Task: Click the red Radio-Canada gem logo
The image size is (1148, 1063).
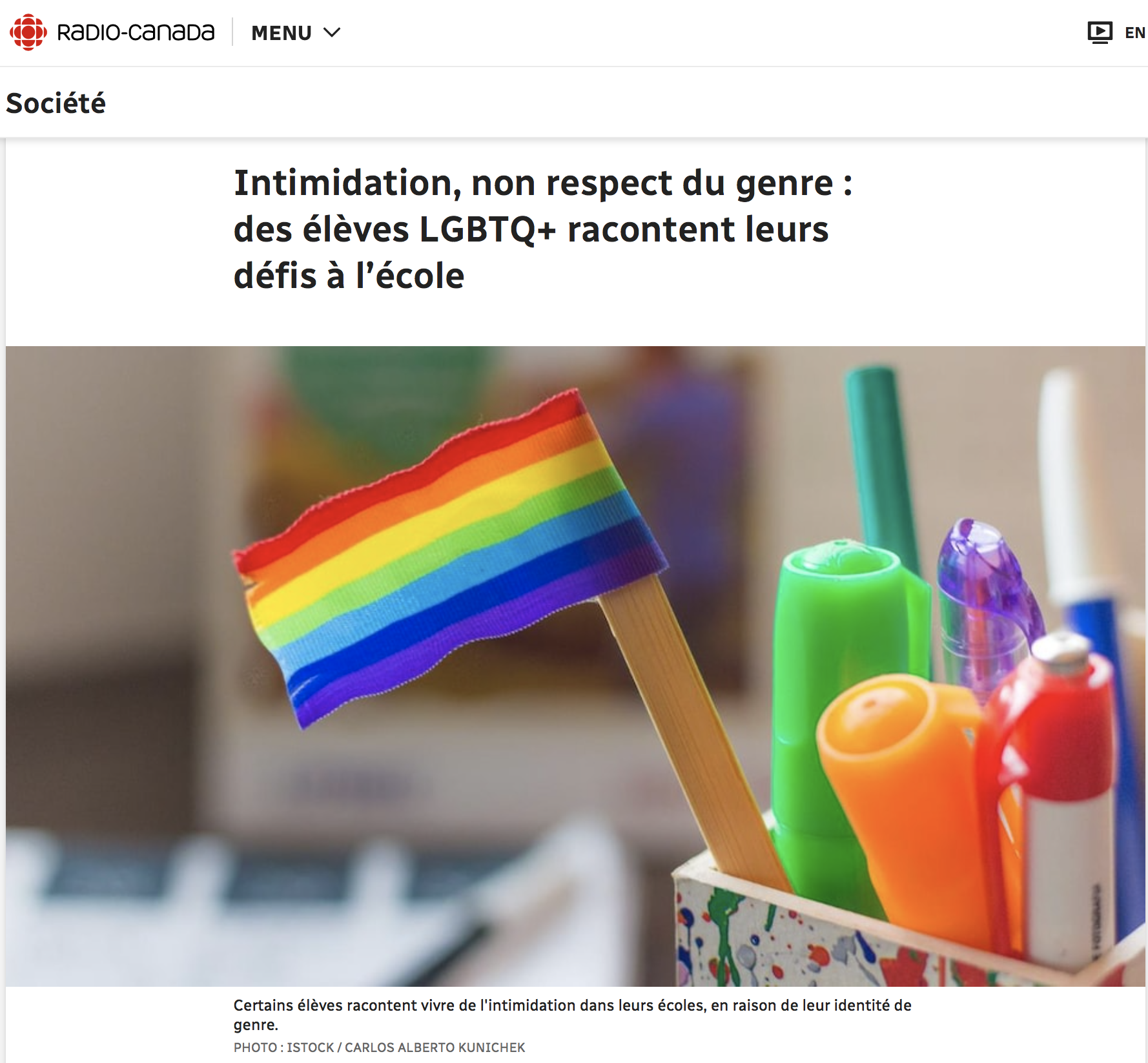Action: coord(28,32)
